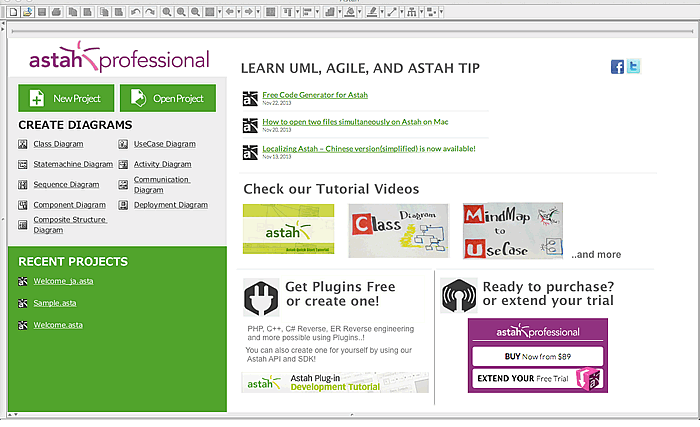The width and height of the screenshot is (700, 427).
Task: Undo the last action
Action: (x=135, y=12)
